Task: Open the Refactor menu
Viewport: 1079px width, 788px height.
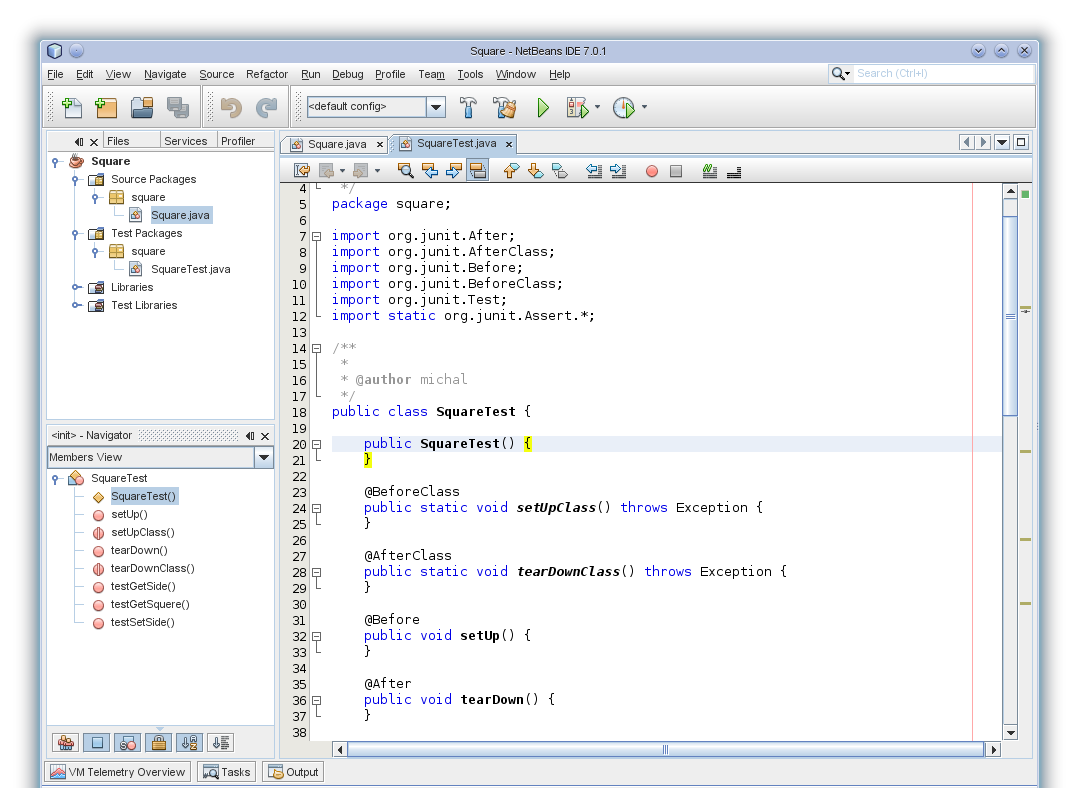Action: click(267, 74)
